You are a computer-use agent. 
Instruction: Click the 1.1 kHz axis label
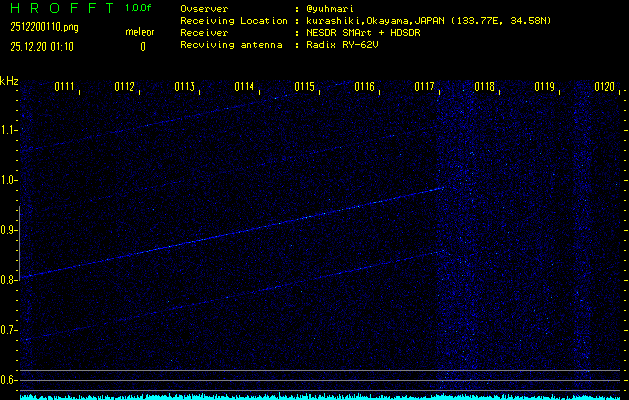click(8, 130)
